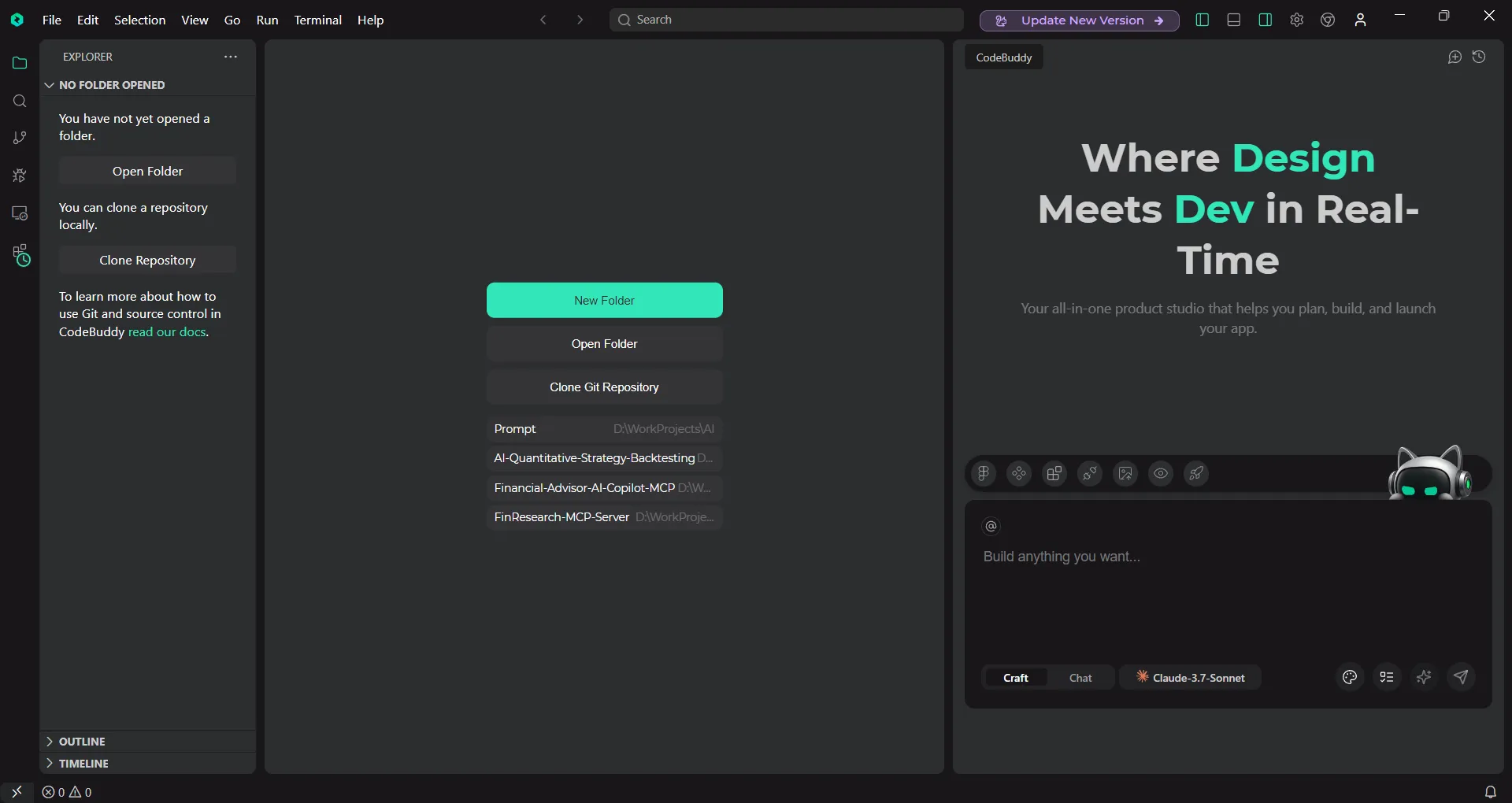Open the Claude-3.7-Sonnet model dropdown
This screenshot has height=803, width=1512.
tap(1190, 678)
